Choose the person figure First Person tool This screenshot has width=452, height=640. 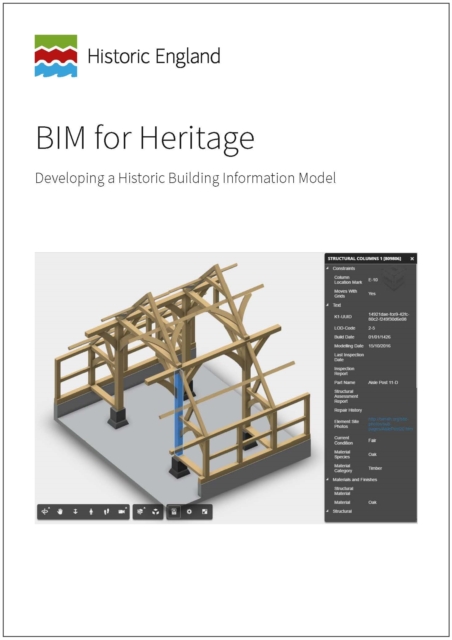(91, 511)
